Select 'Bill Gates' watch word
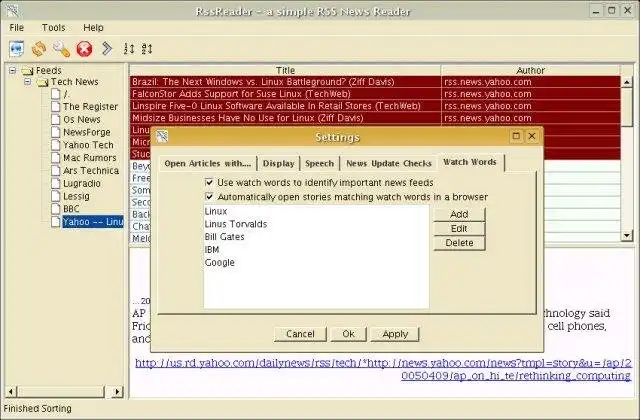640x420 pixels. click(x=316, y=237)
